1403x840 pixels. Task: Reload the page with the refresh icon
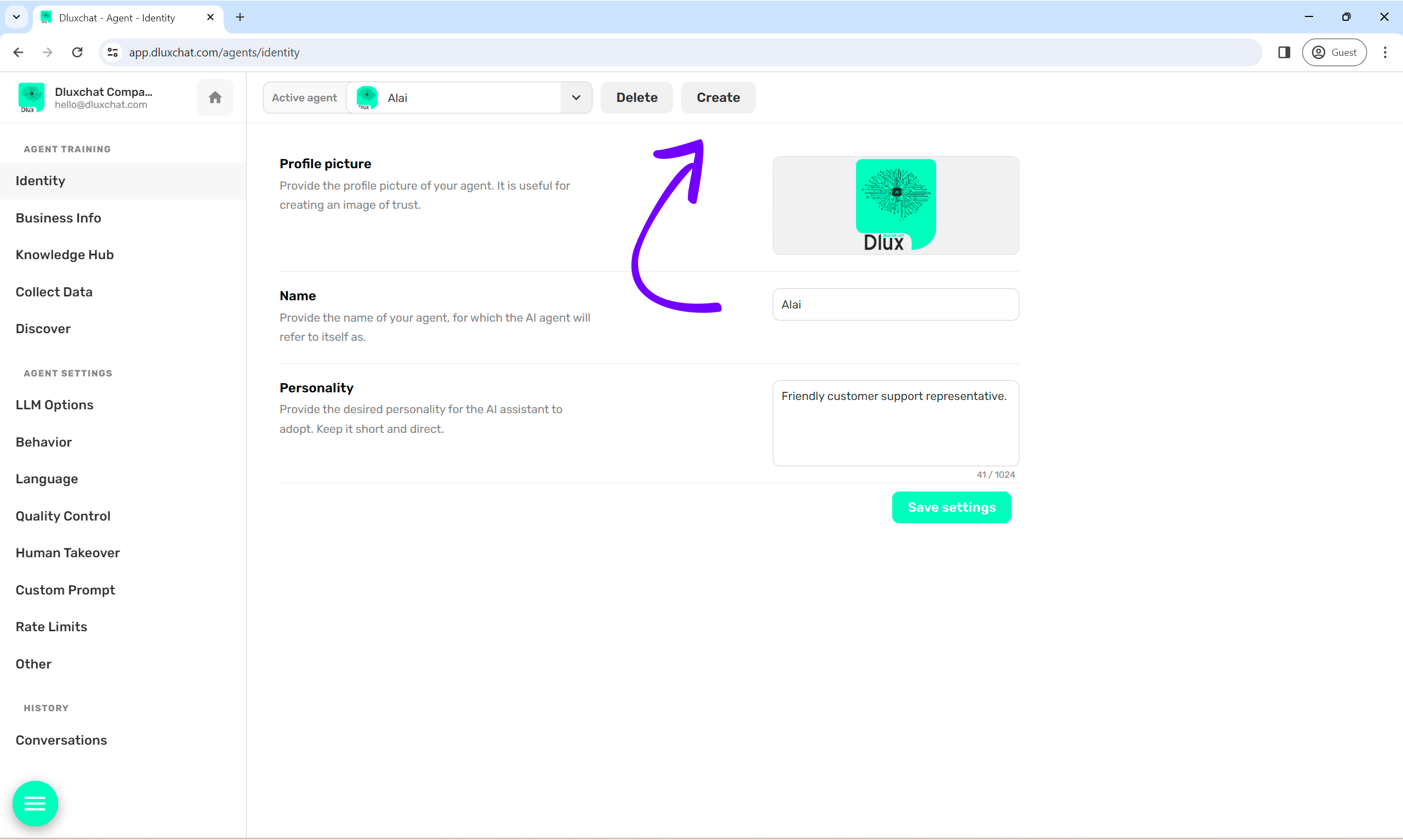click(77, 52)
